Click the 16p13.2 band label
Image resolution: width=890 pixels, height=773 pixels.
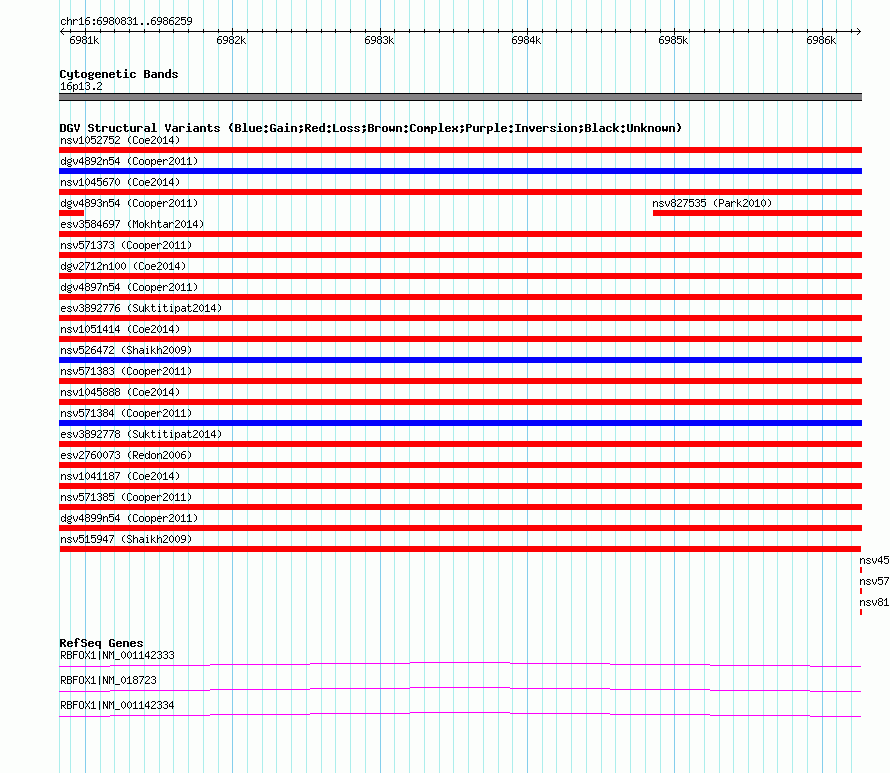(x=81, y=86)
